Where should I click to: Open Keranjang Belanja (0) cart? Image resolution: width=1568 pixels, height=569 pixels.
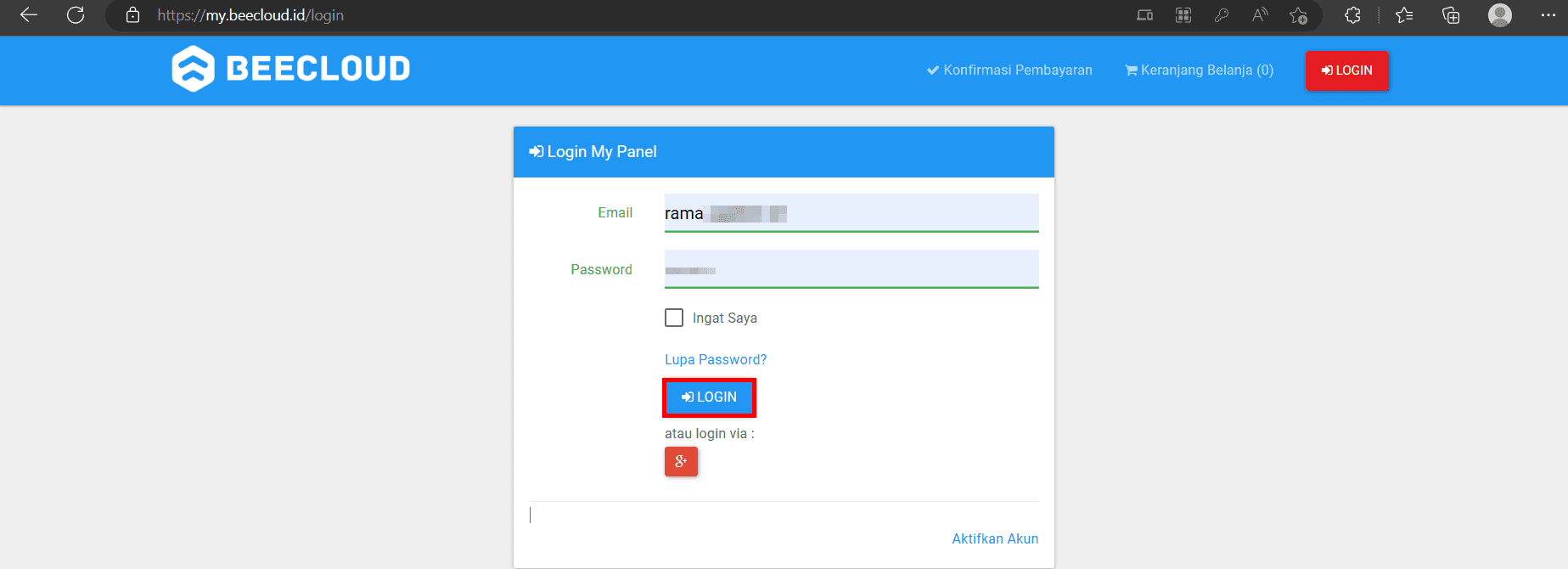(1199, 70)
